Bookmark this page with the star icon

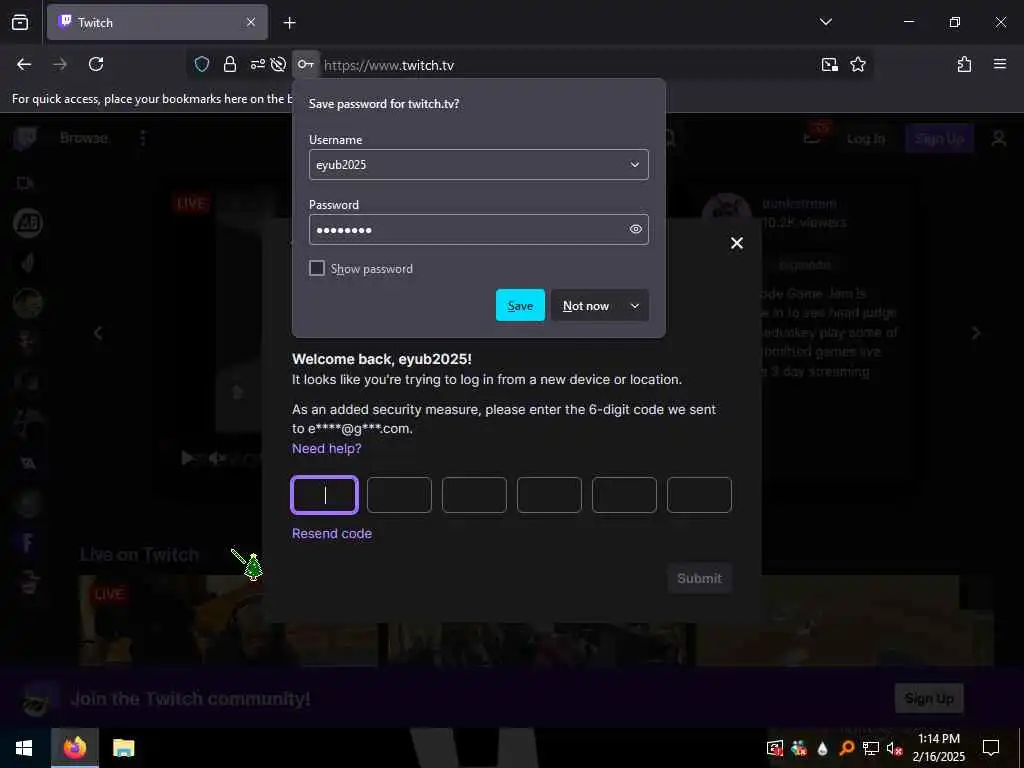coord(857,64)
